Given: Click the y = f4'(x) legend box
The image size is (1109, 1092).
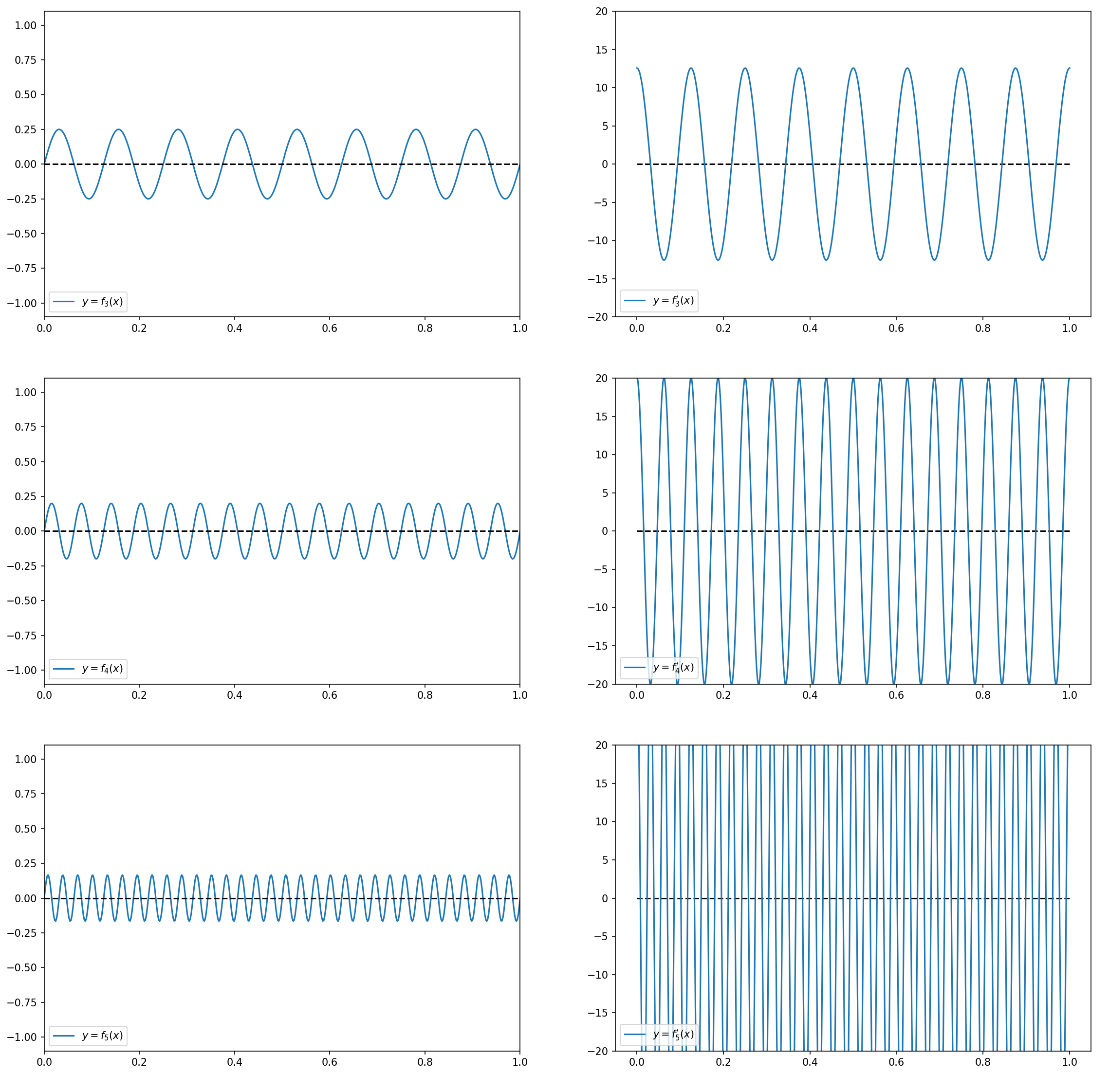Looking at the screenshot, I should point(659,668).
